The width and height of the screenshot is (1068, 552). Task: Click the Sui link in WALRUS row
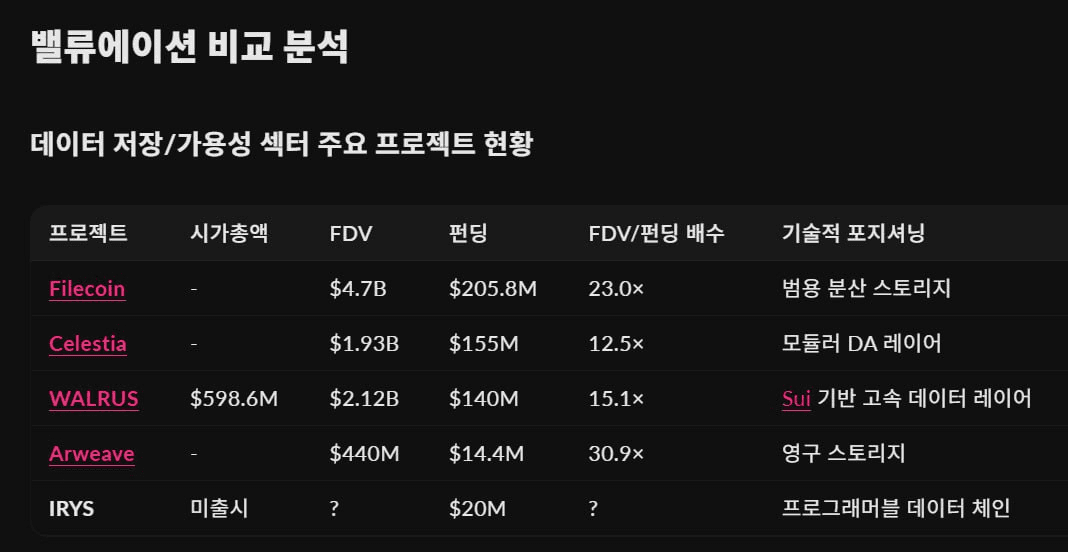click(796, 399)
